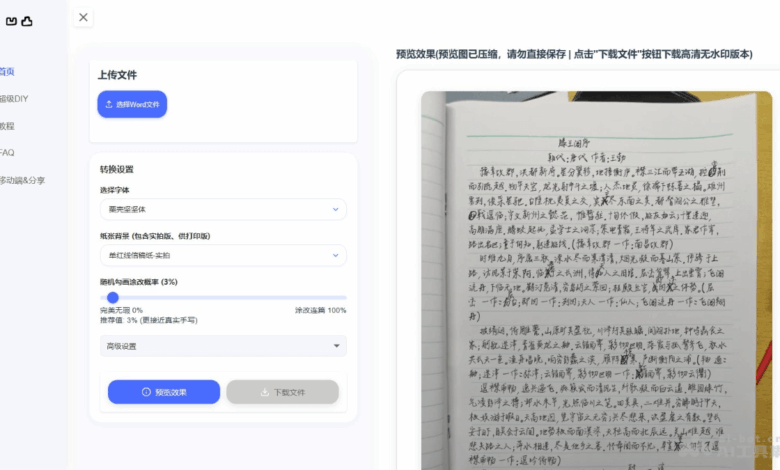The width and height of the screenshot is (780, 470).
Task: Close the panel with the X button
Action: point(83,17)
